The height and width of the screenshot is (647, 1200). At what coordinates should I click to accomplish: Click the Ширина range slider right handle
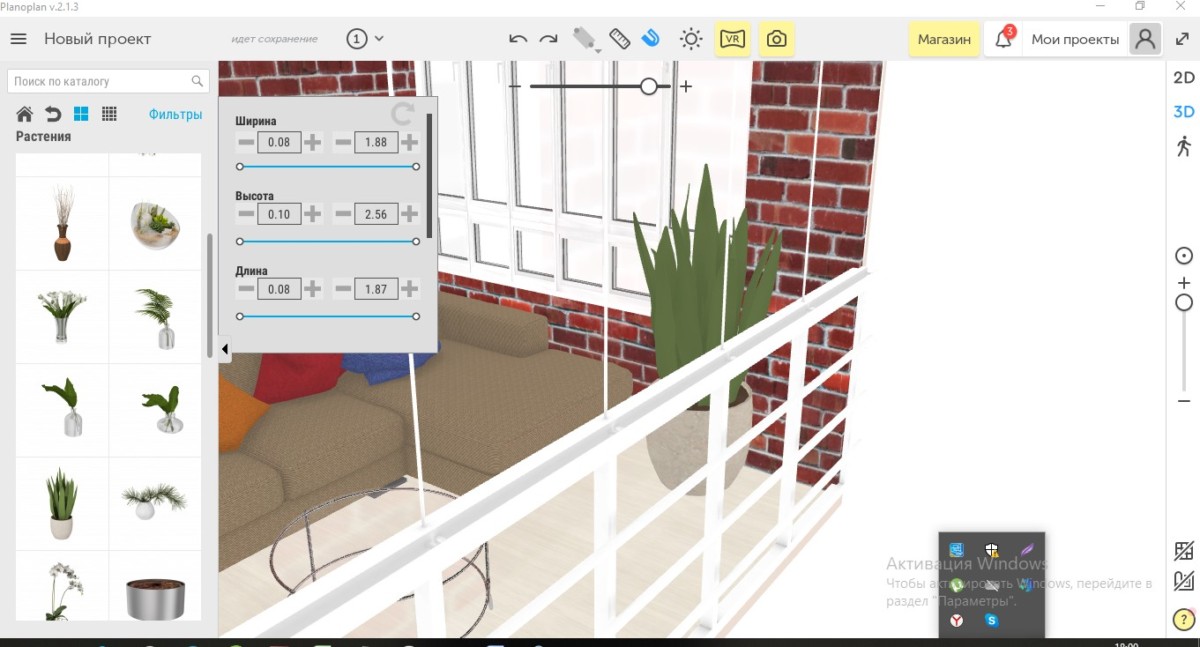pyautogui.click(x=416, y=167)
